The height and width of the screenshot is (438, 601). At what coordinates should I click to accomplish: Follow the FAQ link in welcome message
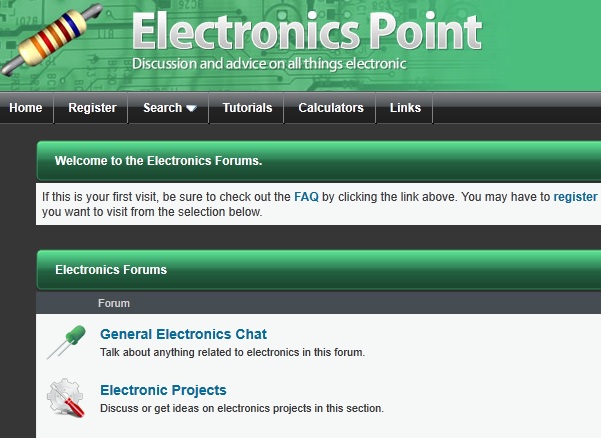click(306, 198)
